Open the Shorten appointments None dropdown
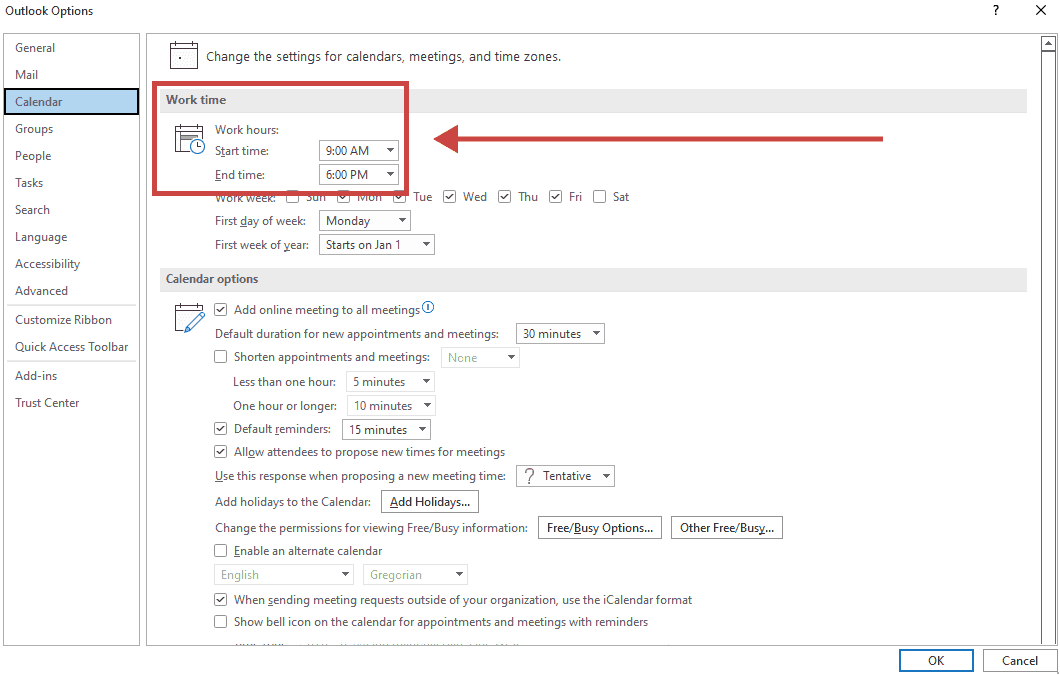 [x=481, y=358]
